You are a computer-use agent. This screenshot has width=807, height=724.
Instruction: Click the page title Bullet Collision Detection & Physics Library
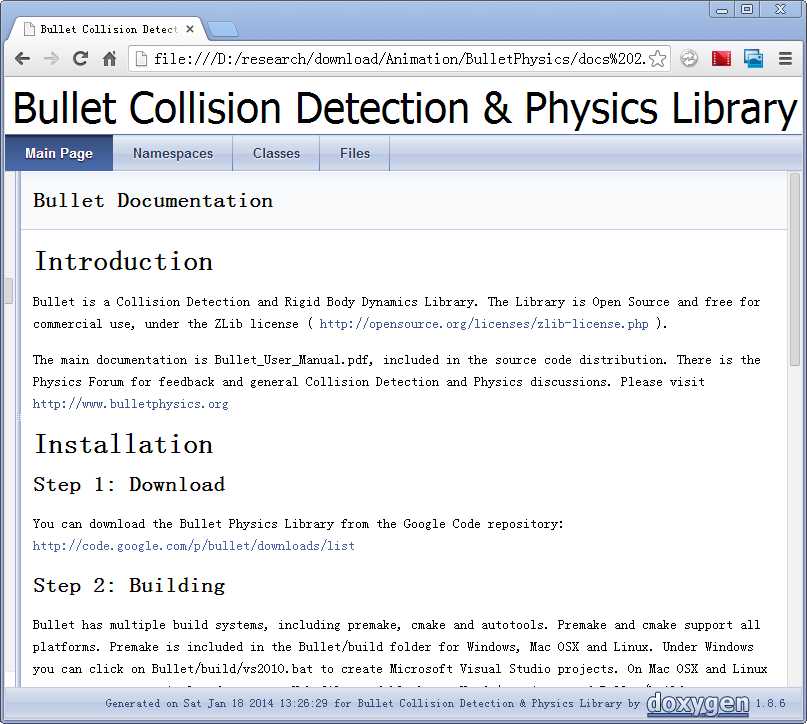405,108
